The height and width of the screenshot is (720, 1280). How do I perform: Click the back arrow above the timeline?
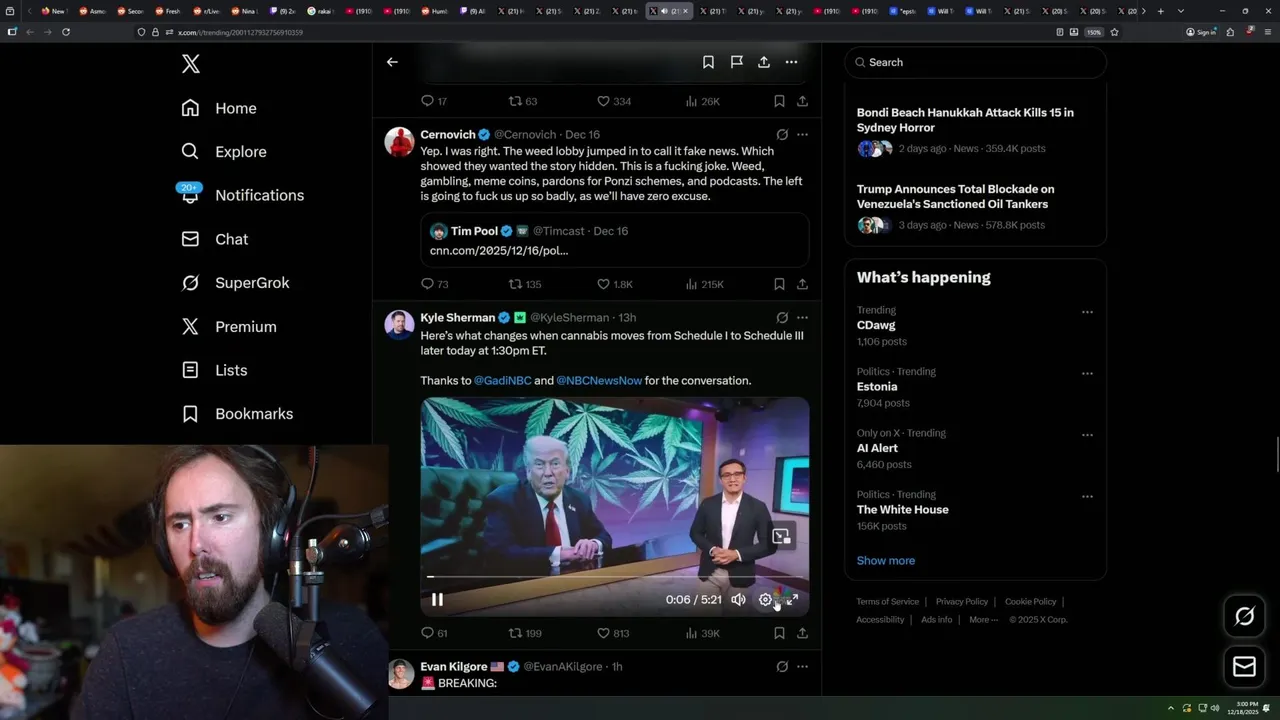pos(392,62)
